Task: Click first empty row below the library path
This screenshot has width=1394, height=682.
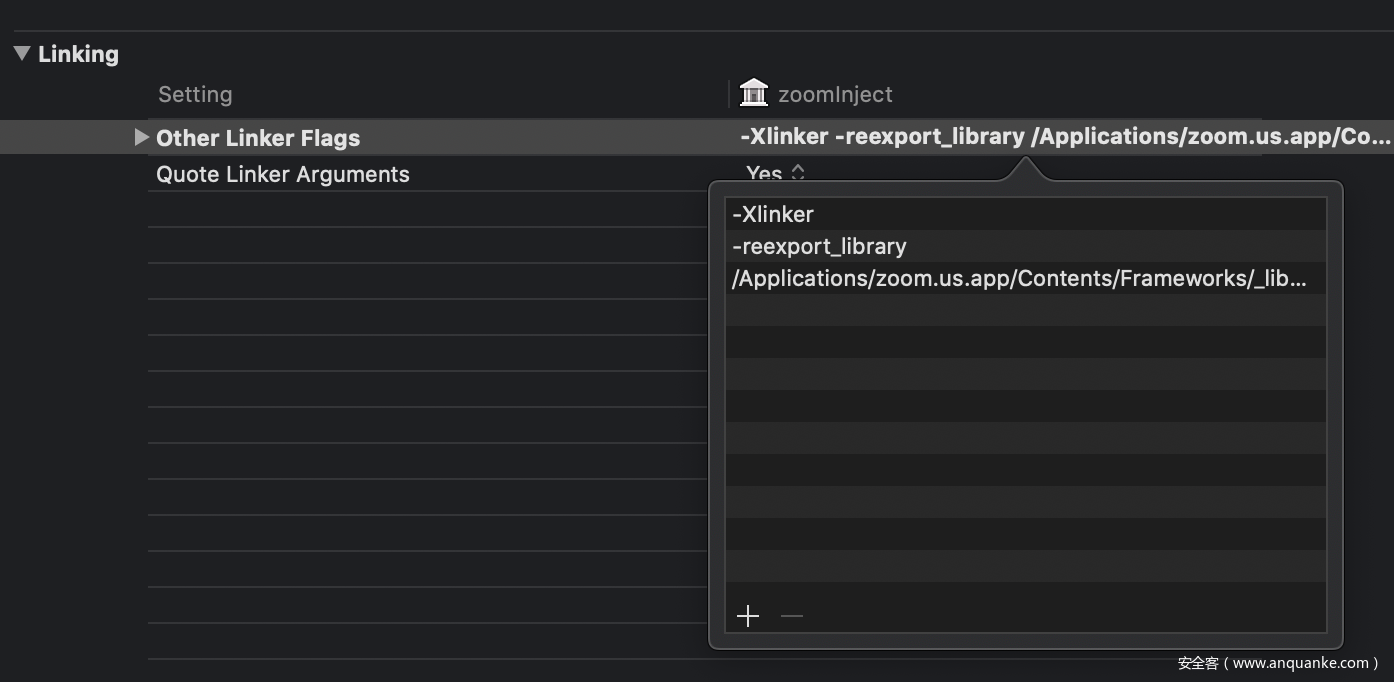Action: pyautogui.click(x=1025, y=310)
